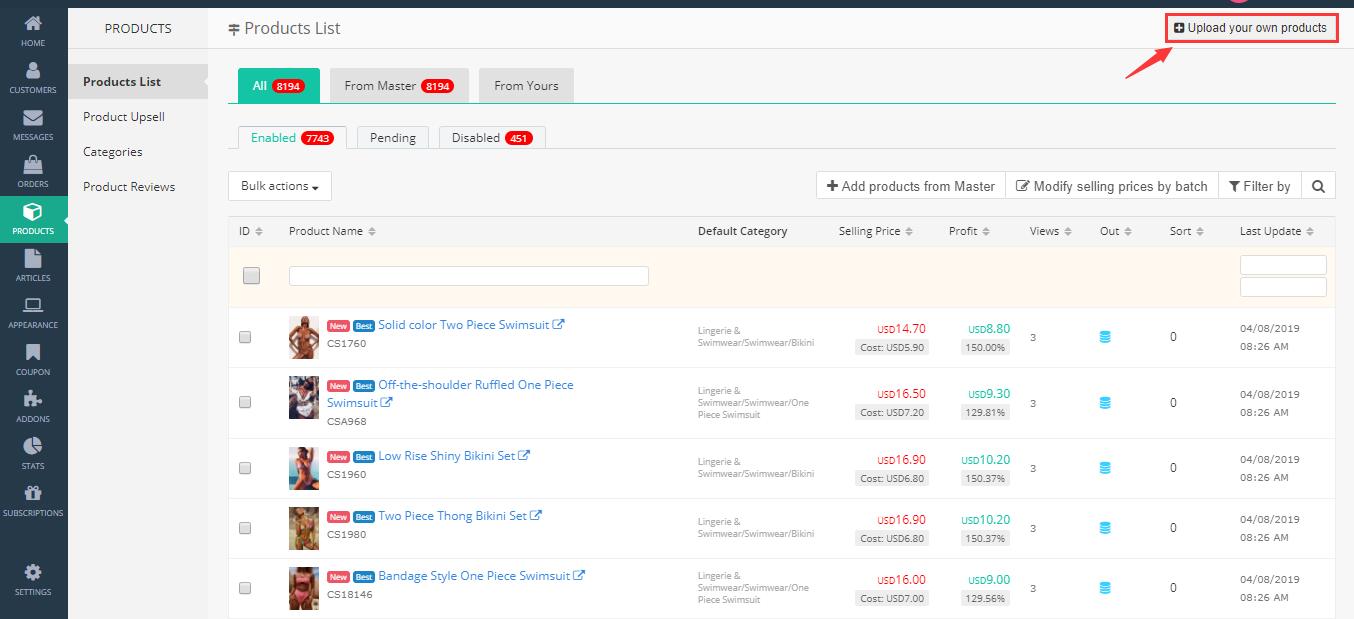Open Two Piece Thong Bikini Set link
The height and width of the screenshot is (619, 1354).
452,516
